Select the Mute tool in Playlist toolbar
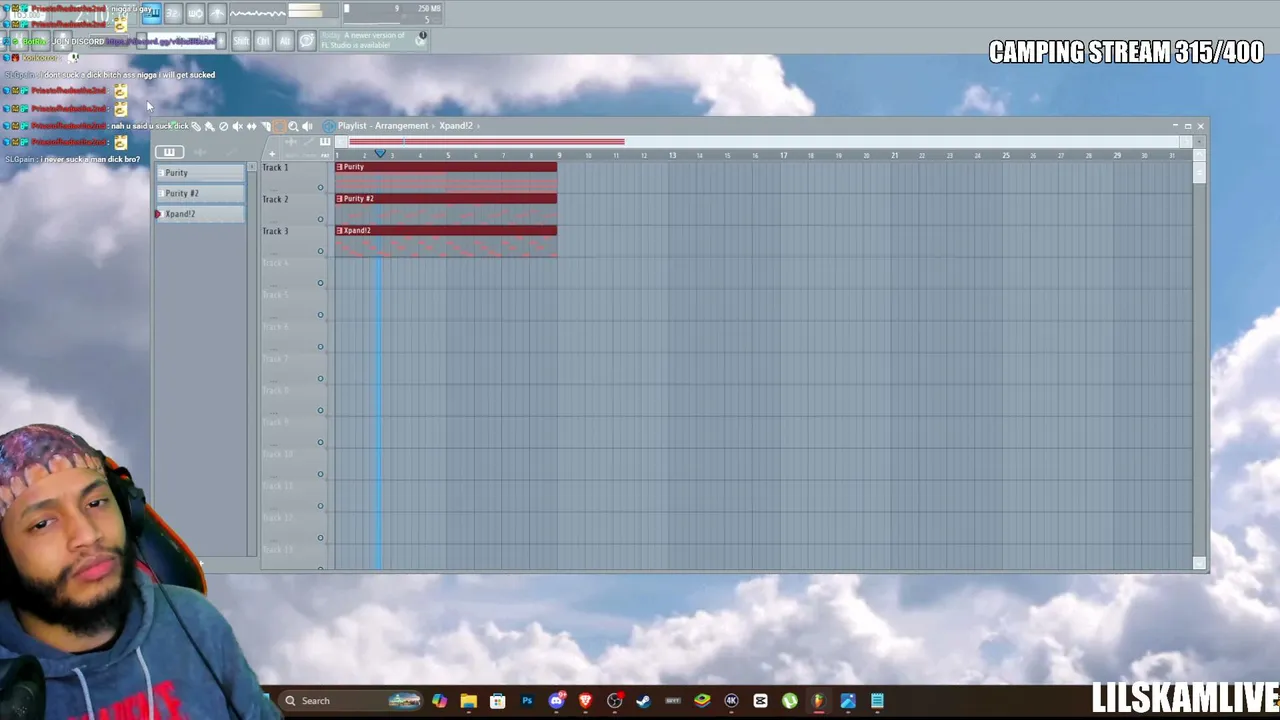Viewport: 1280px width, 720px height. (x=237, y=126)
